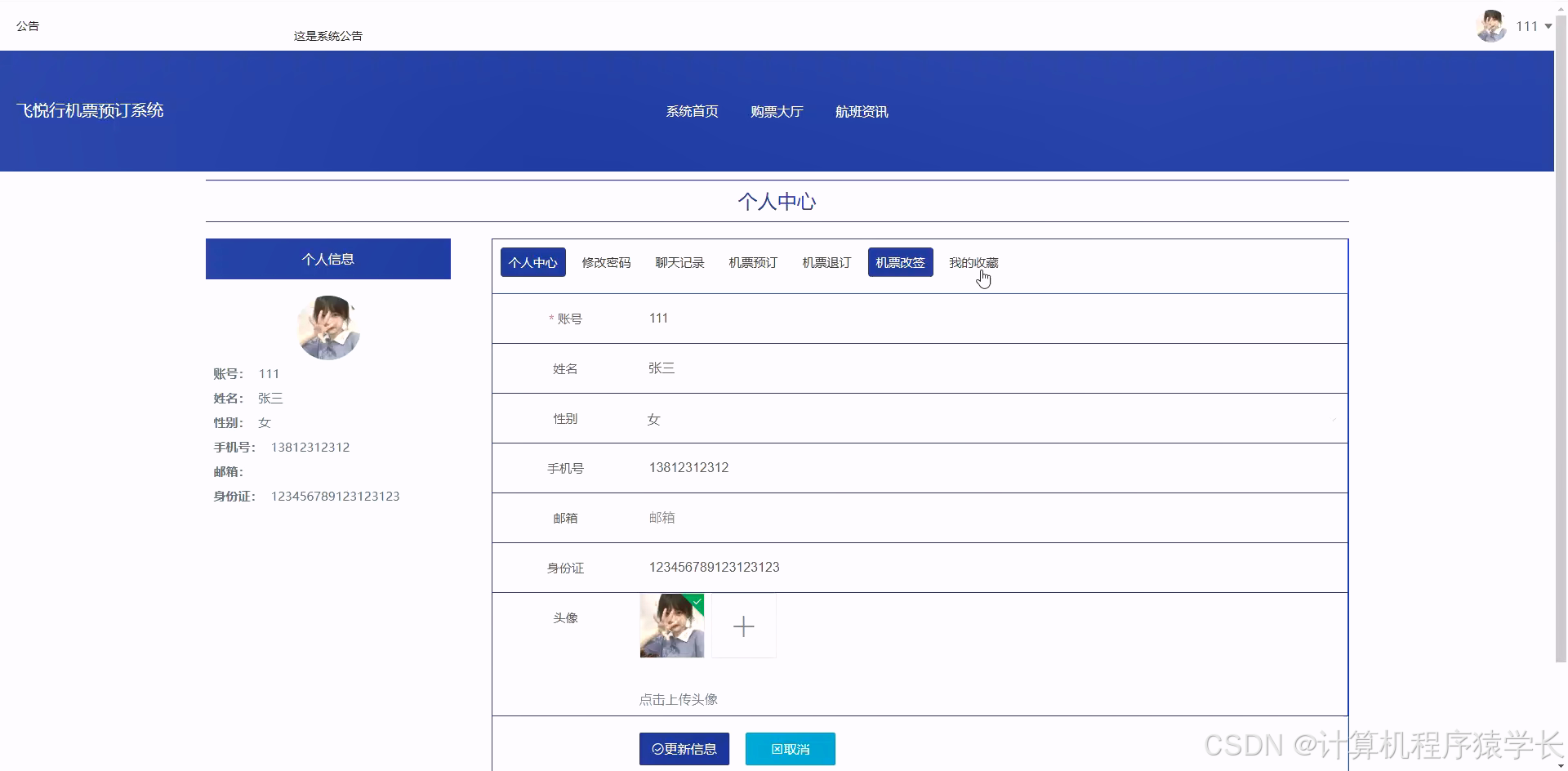Image resolution: width=1568 pixels, height=771 pixels.
Task: Open 航班资讯 from the navigation bar
Action: point(861,111)
